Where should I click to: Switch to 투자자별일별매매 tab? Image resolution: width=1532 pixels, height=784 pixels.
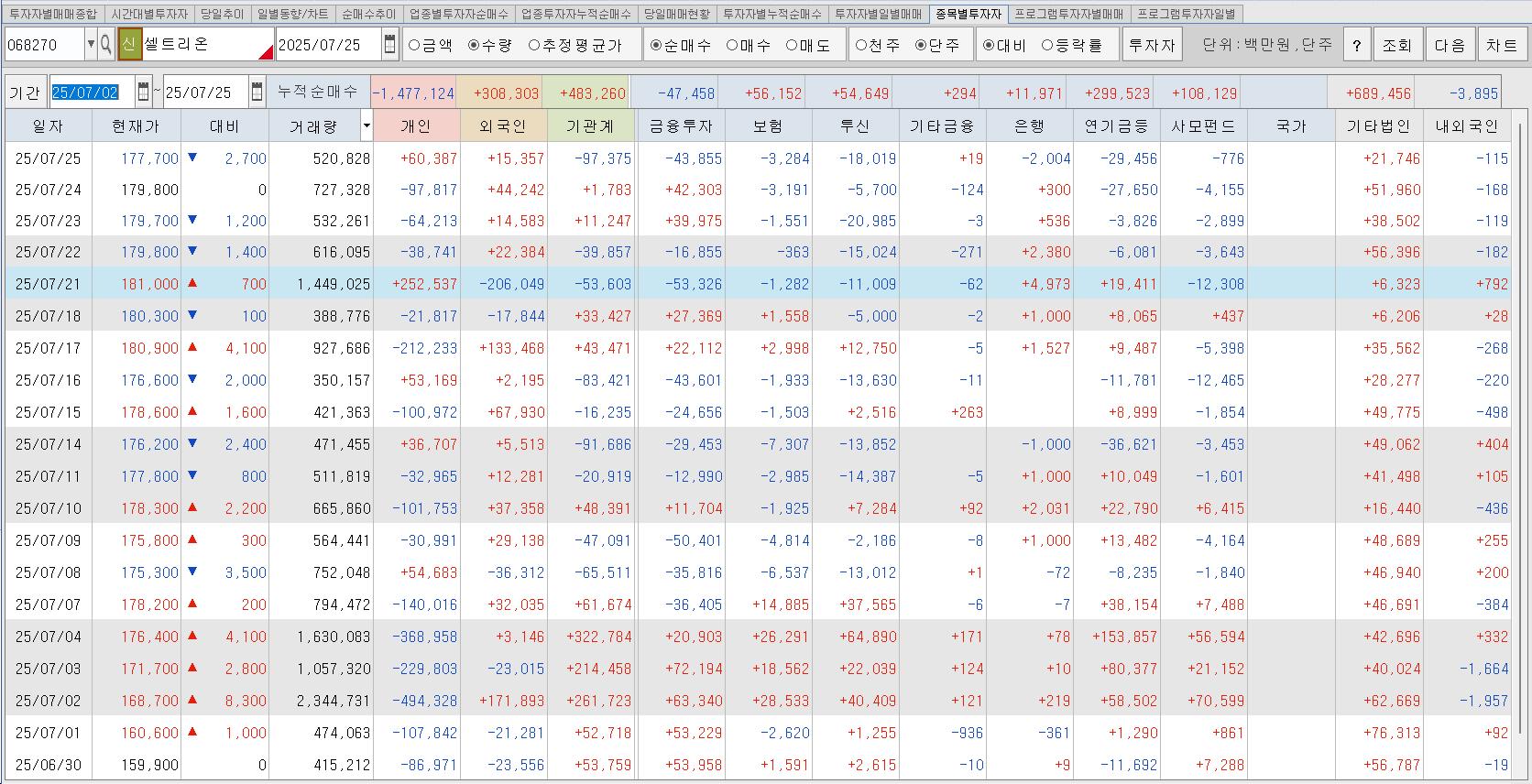tap(878, 14)
